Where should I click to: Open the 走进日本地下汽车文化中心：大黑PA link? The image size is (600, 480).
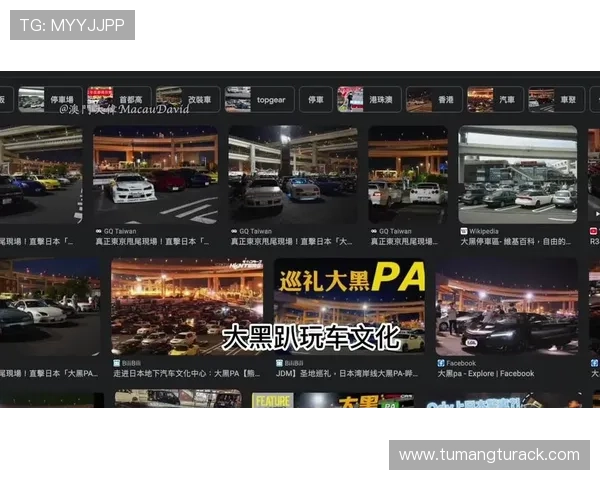[x=187, y=374]
